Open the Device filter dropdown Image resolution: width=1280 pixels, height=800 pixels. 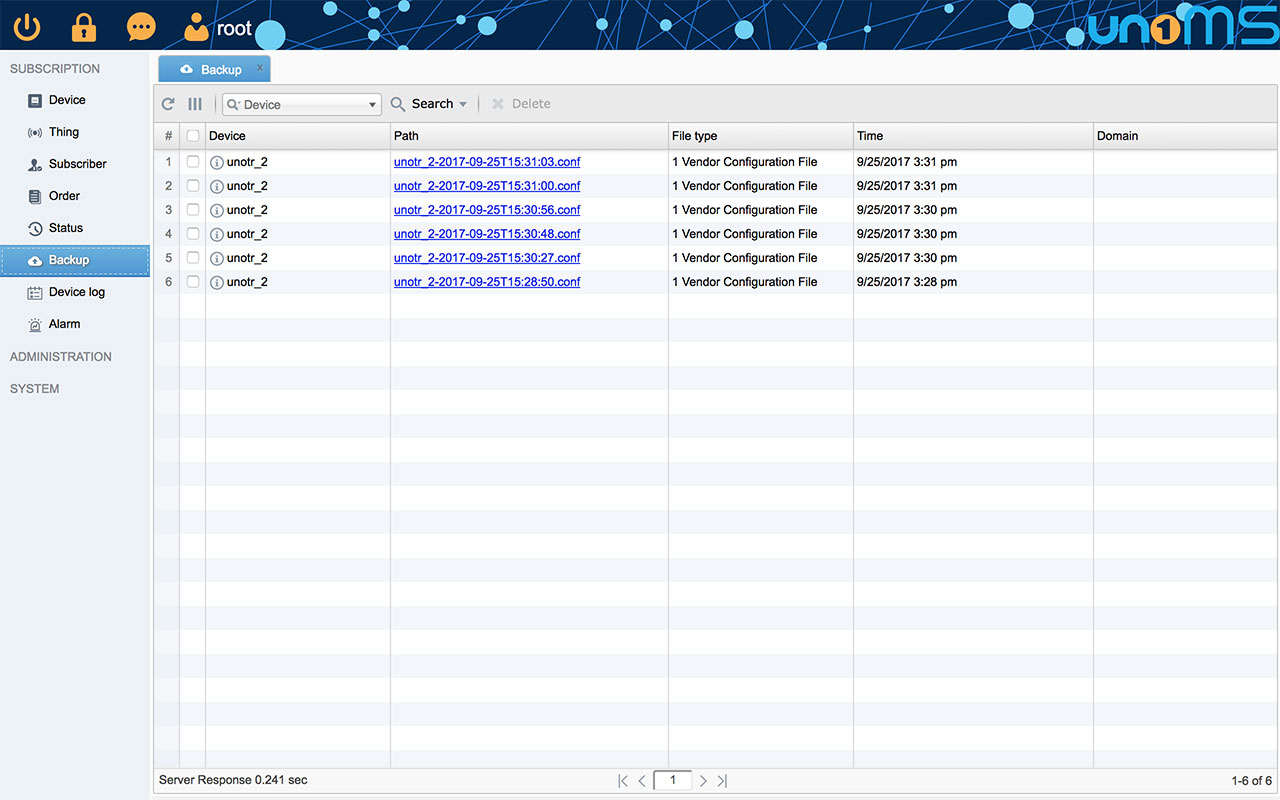point(373,104)
